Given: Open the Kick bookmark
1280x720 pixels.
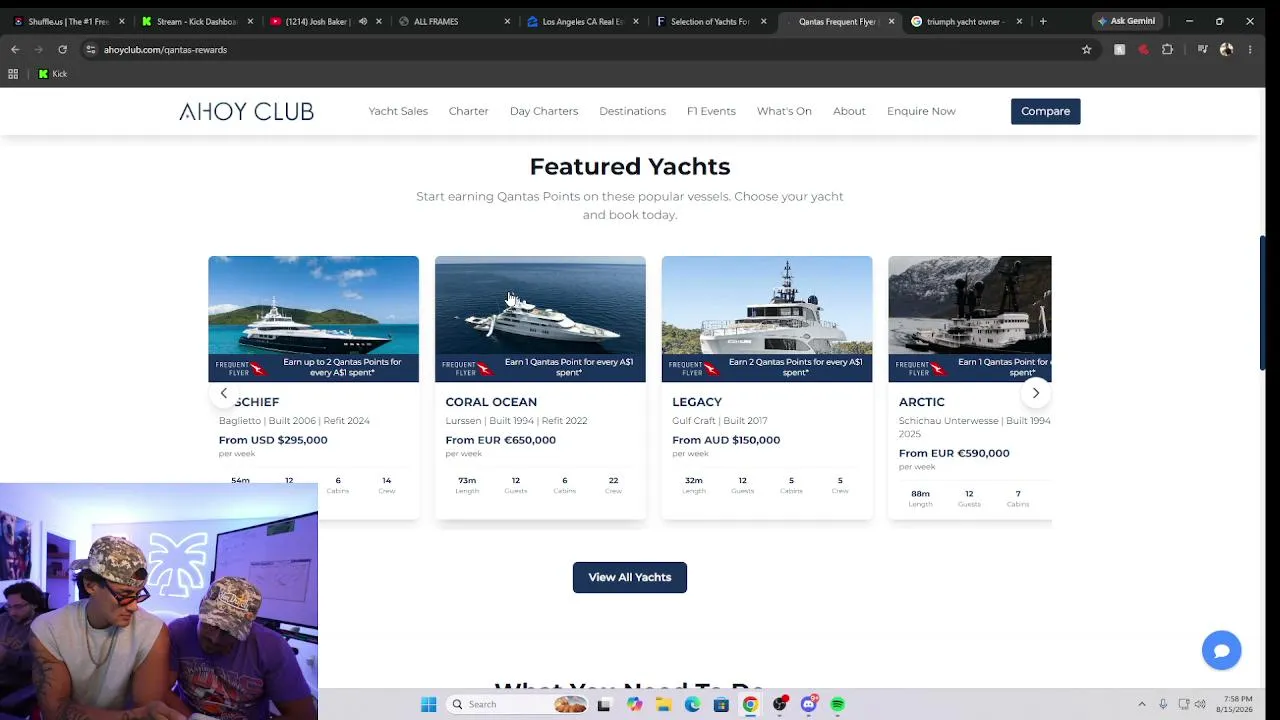Looking at the screenshot, I should pos(52,74).
